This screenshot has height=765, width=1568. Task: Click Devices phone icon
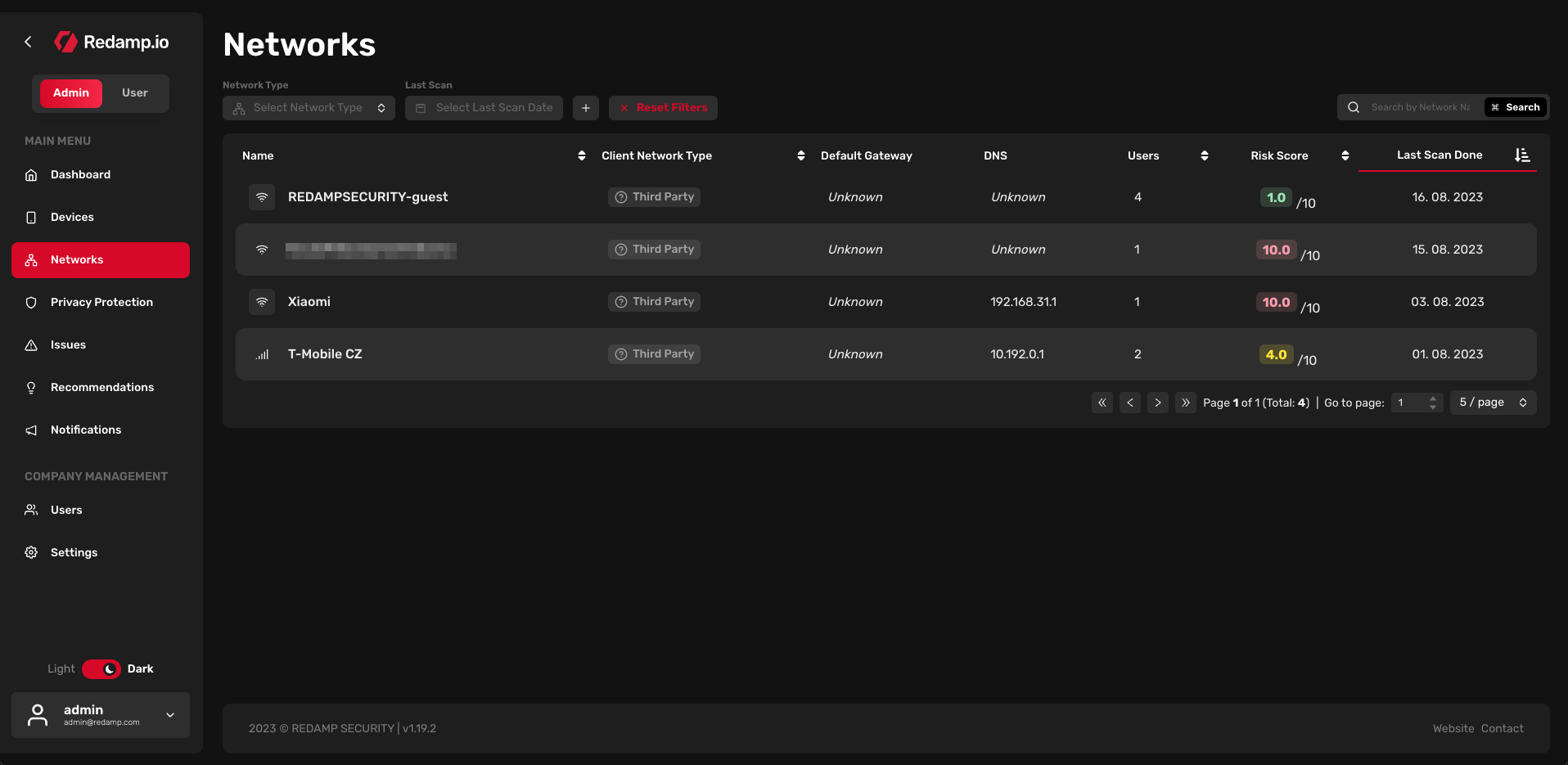[x=31, y=218]
